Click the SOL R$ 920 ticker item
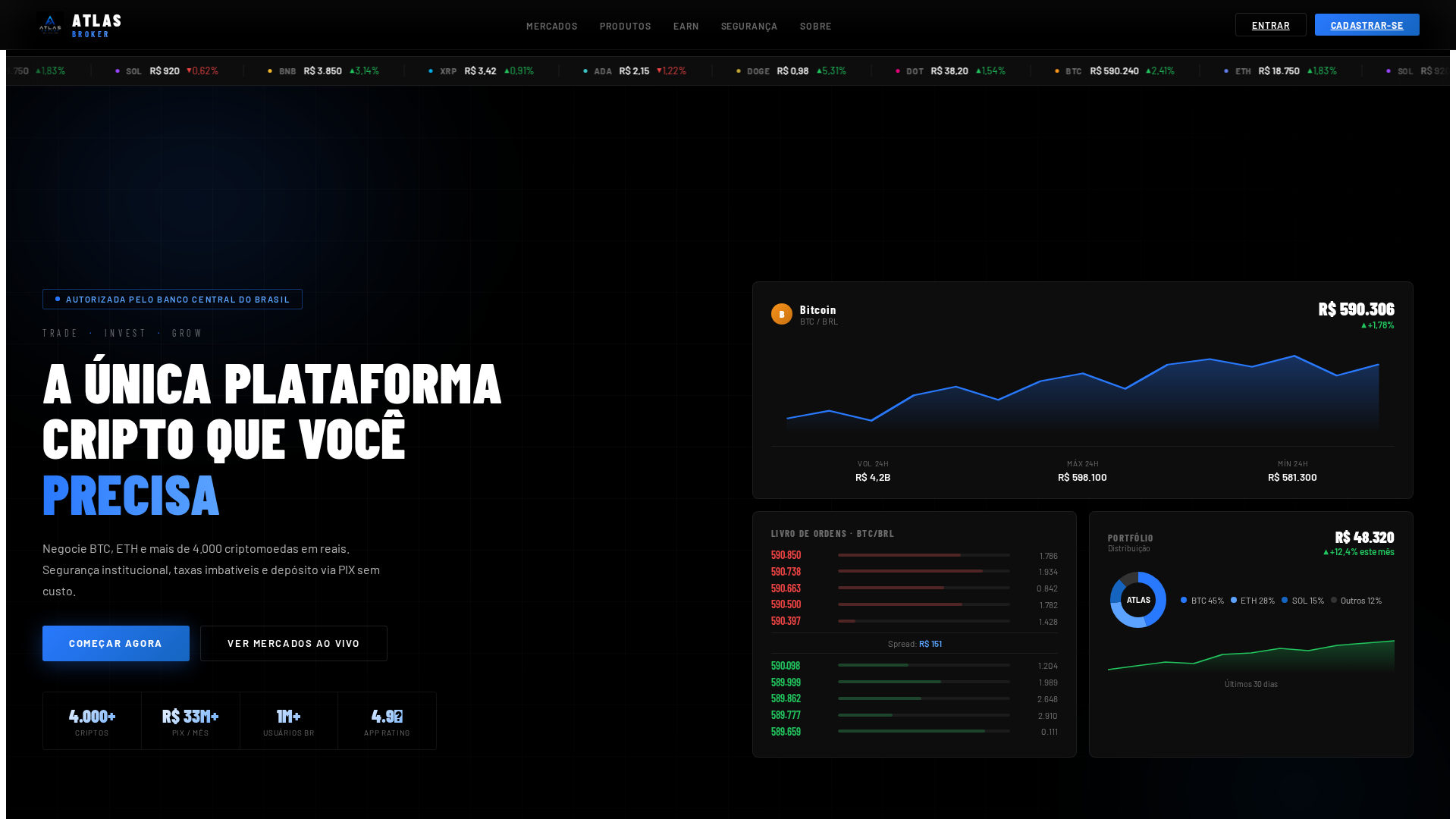Screen dimensions: 1456x819 [167, 71]
